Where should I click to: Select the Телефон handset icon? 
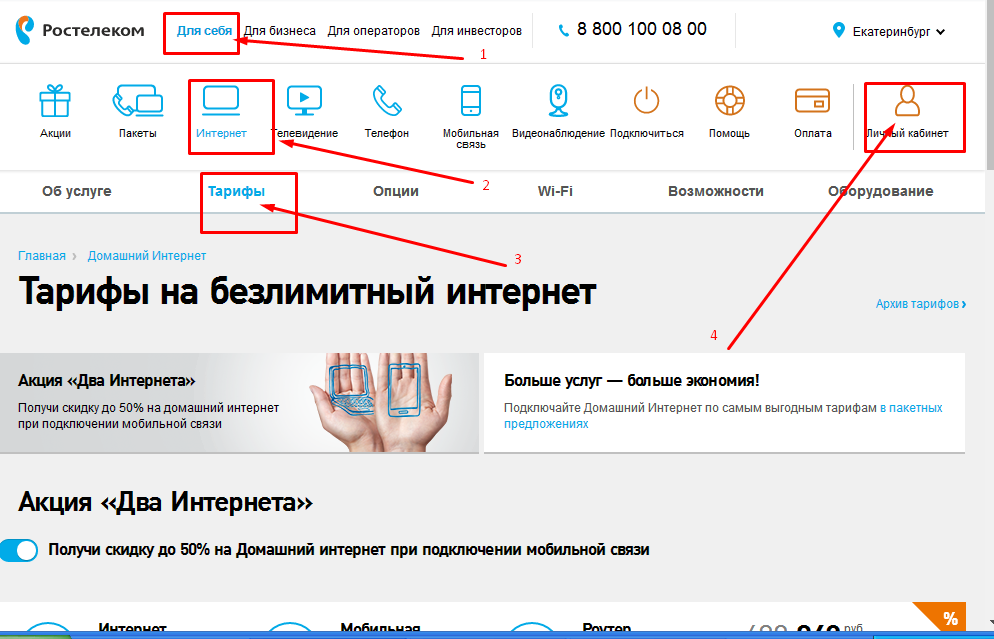click(x=387, y=100)
